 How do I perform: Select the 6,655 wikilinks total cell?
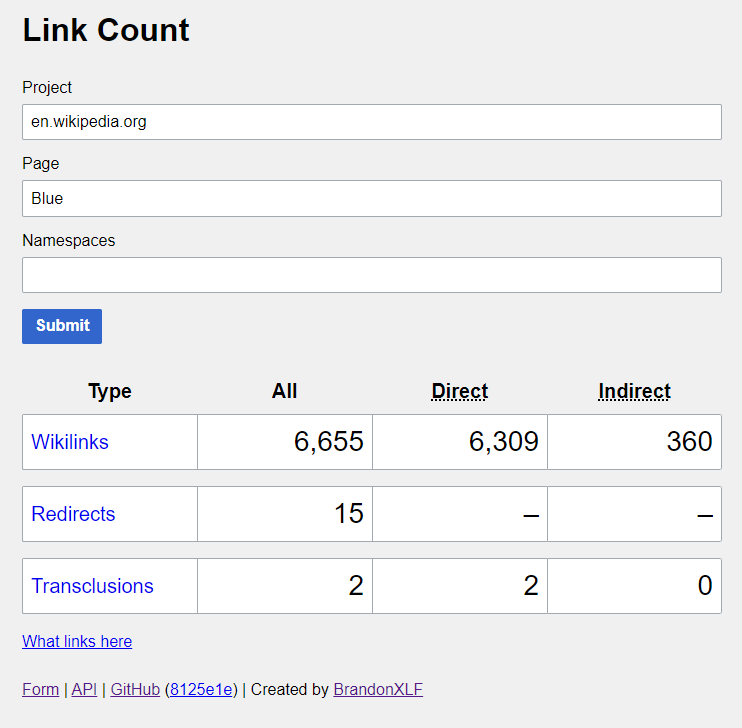(x=285, y=442)
